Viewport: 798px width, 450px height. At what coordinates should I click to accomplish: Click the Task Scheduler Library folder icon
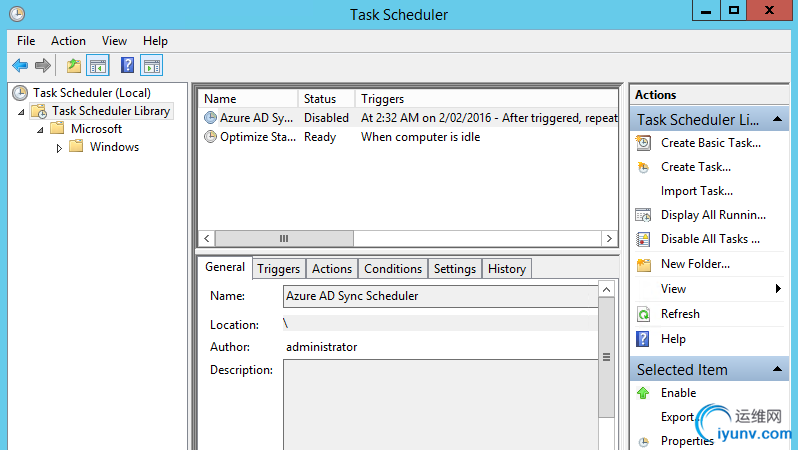pos(39,111)
